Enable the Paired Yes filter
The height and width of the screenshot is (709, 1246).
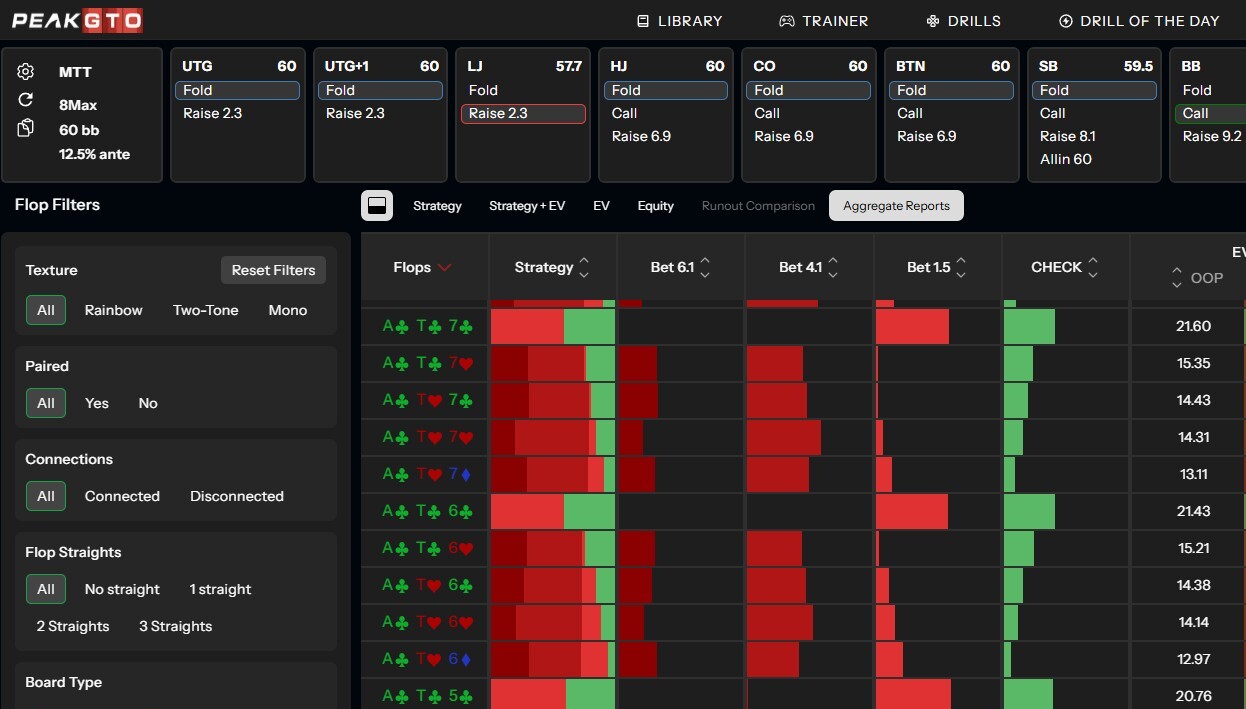tap(96, 403)
